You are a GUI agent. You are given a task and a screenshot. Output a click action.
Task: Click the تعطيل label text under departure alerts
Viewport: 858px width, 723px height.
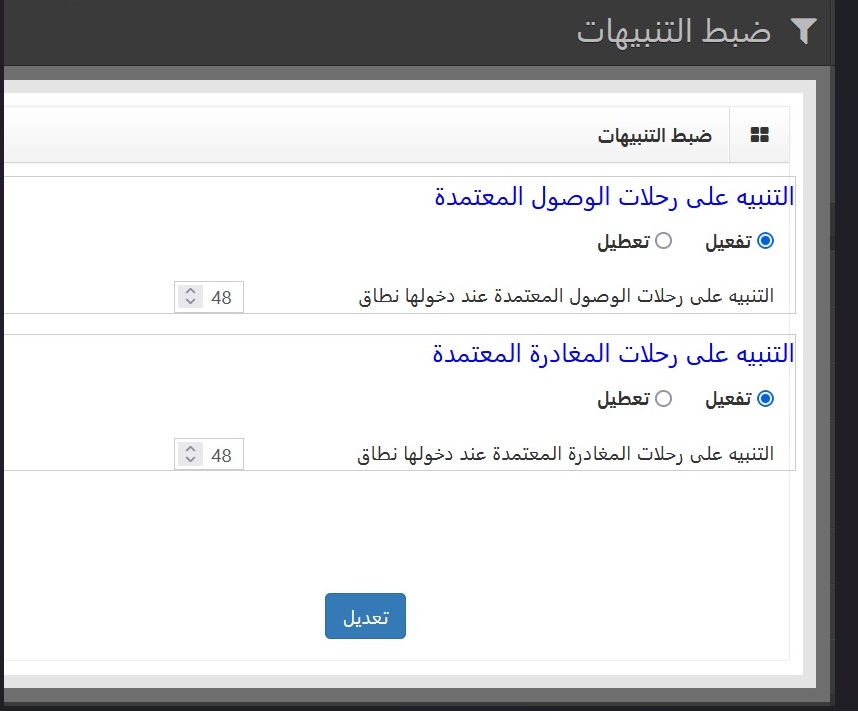pos(623,399)
